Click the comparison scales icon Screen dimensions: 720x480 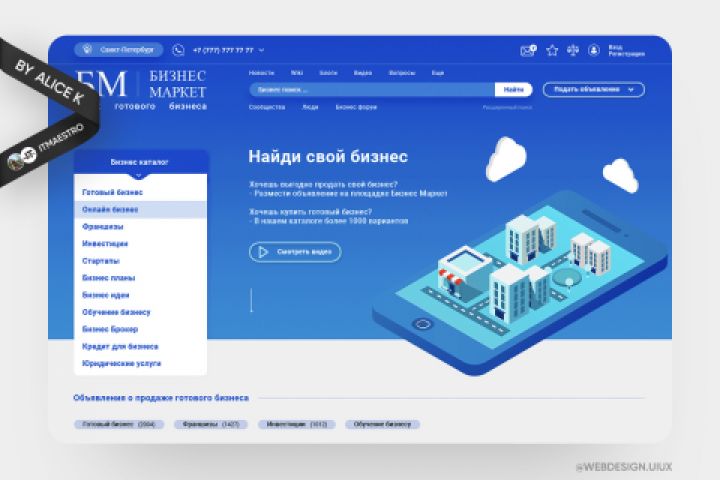573,50
